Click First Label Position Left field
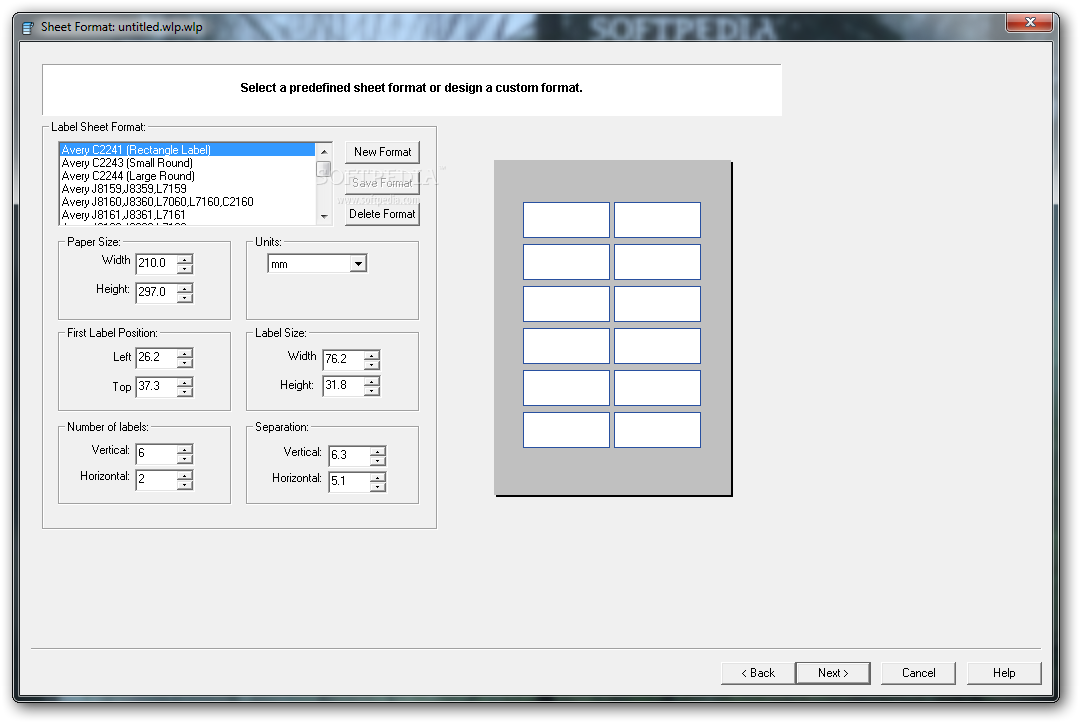Viewport: 1080px width, 723px height. click(x=156, y=357)
